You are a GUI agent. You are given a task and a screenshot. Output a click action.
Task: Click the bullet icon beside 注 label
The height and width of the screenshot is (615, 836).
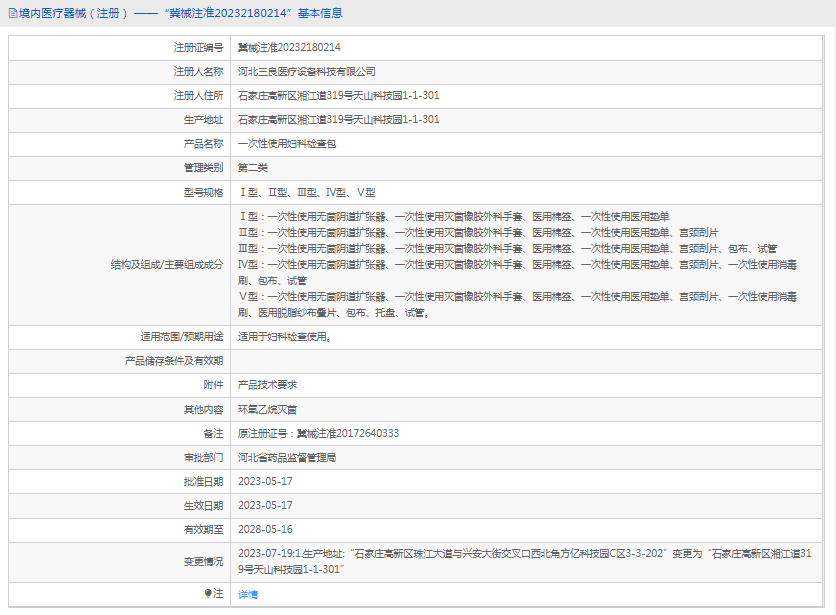click(208, 593)
